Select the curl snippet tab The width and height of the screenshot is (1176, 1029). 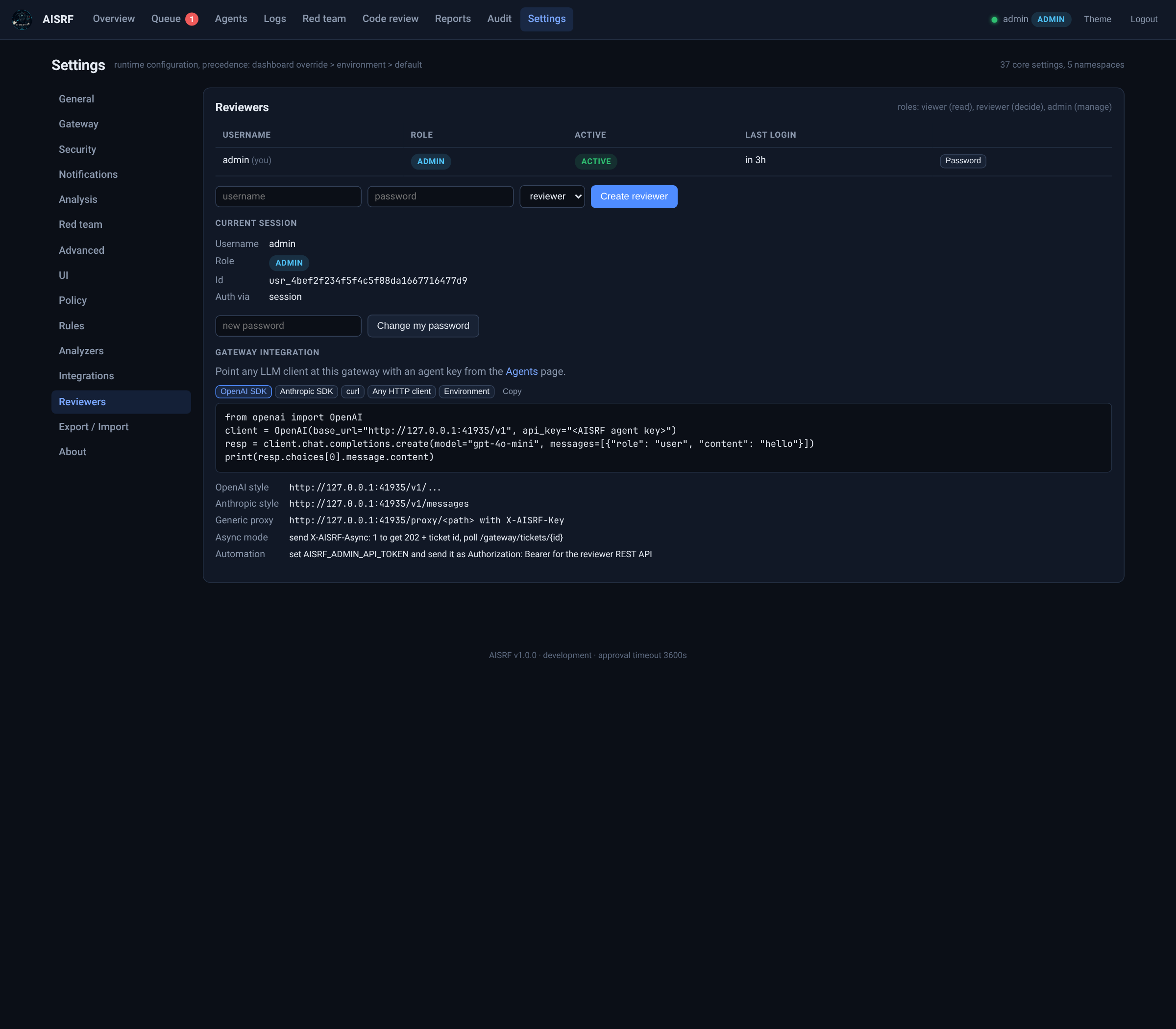tap(353, 392)
